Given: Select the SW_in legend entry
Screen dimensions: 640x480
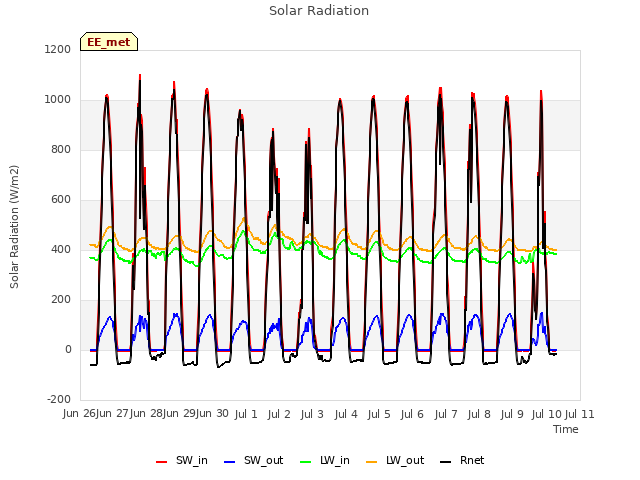Looking at the screenshot, I should 182,461.
